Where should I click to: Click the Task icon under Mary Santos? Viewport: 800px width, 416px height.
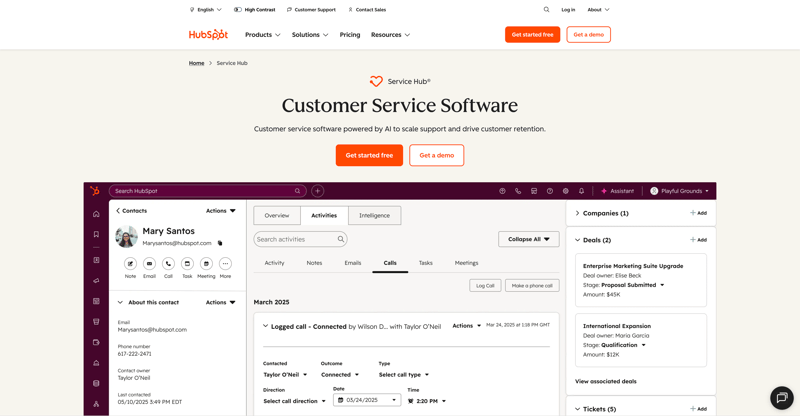coord(187,263)
